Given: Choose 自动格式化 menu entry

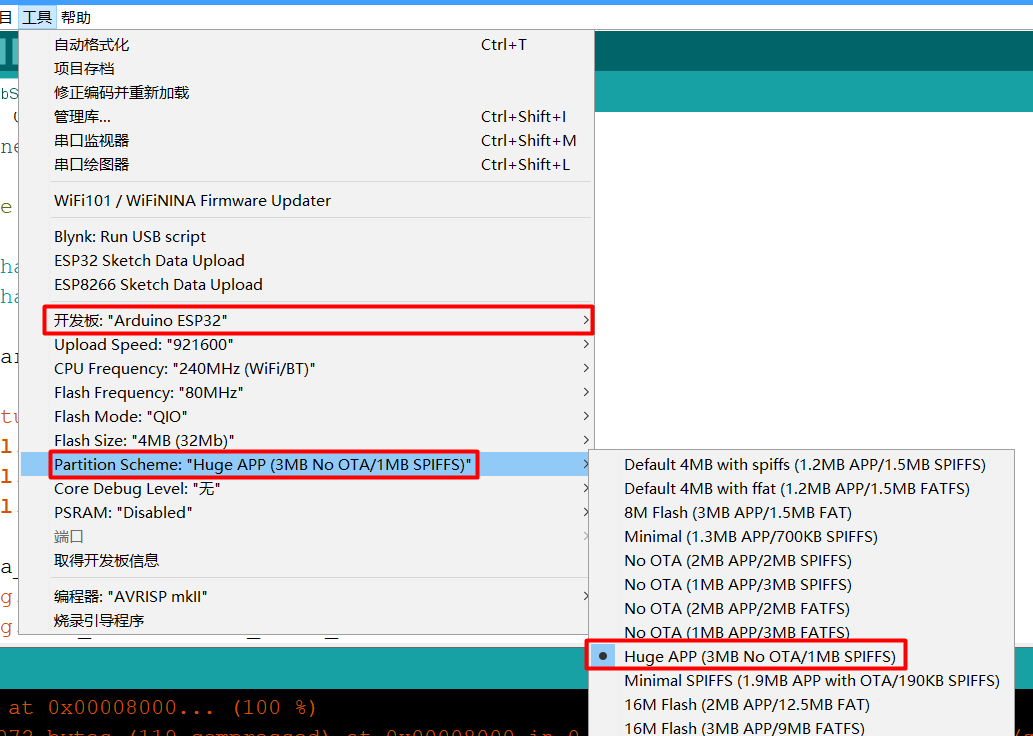Looking at the screenshot, I should pyautogui.click(x=306, y=45).
